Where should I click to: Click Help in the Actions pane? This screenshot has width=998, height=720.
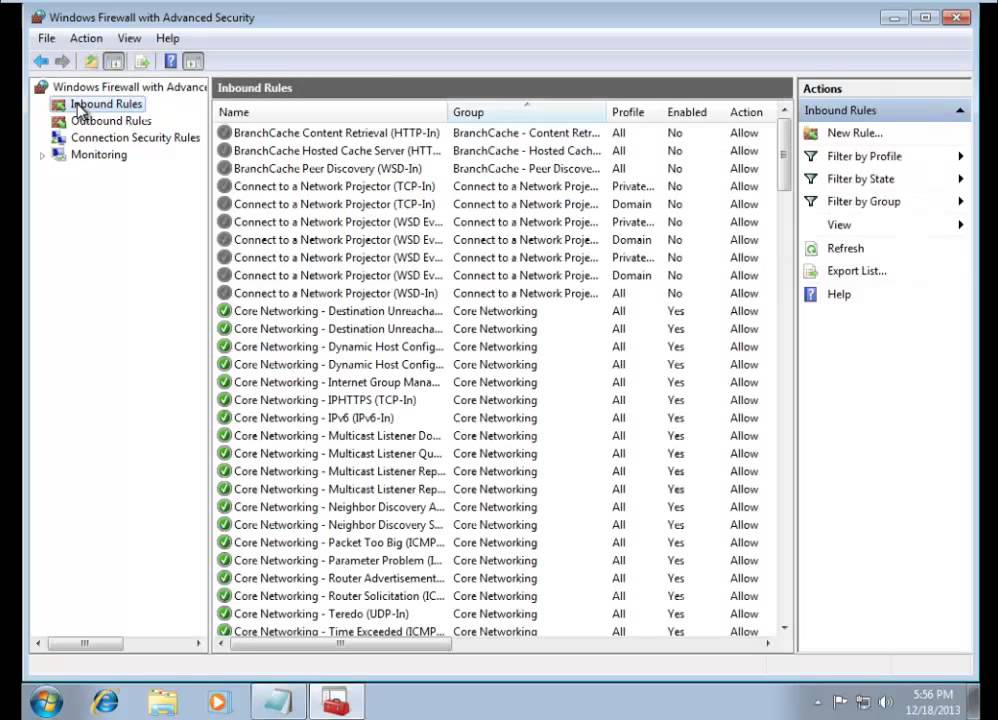coord(839,294)
